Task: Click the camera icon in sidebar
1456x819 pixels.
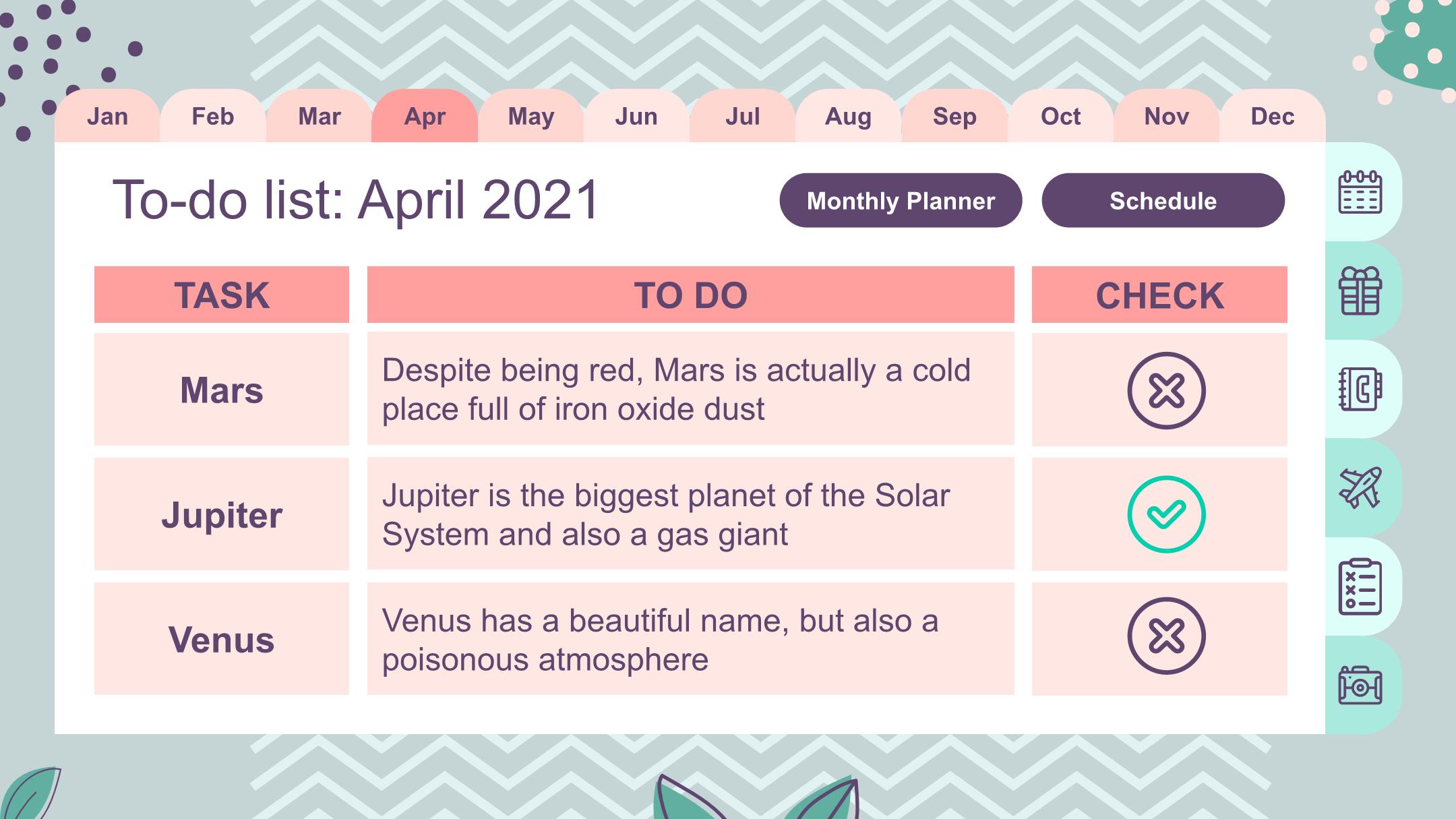Action: click(1360, 685)
